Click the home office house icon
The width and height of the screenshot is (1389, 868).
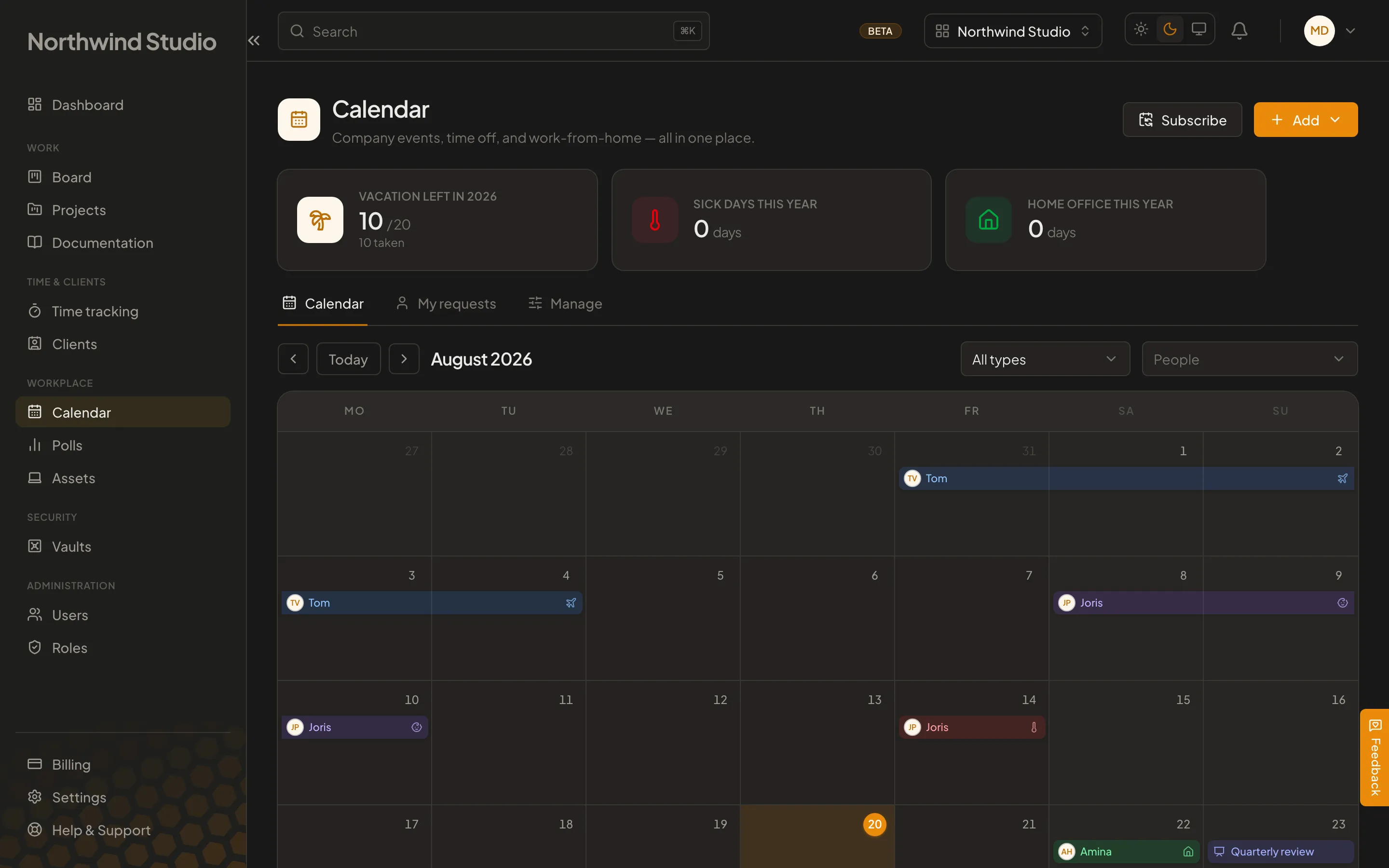click(x=988, y=220)
